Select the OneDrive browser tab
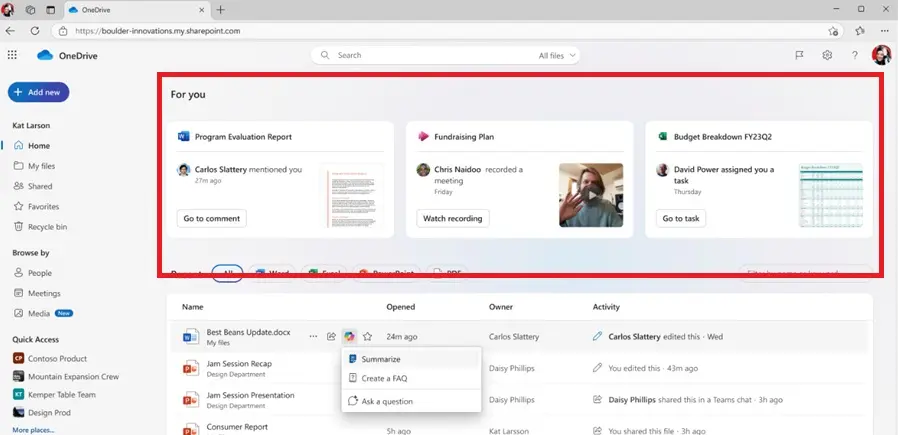 pyautogui.click(x=136, y=10)
